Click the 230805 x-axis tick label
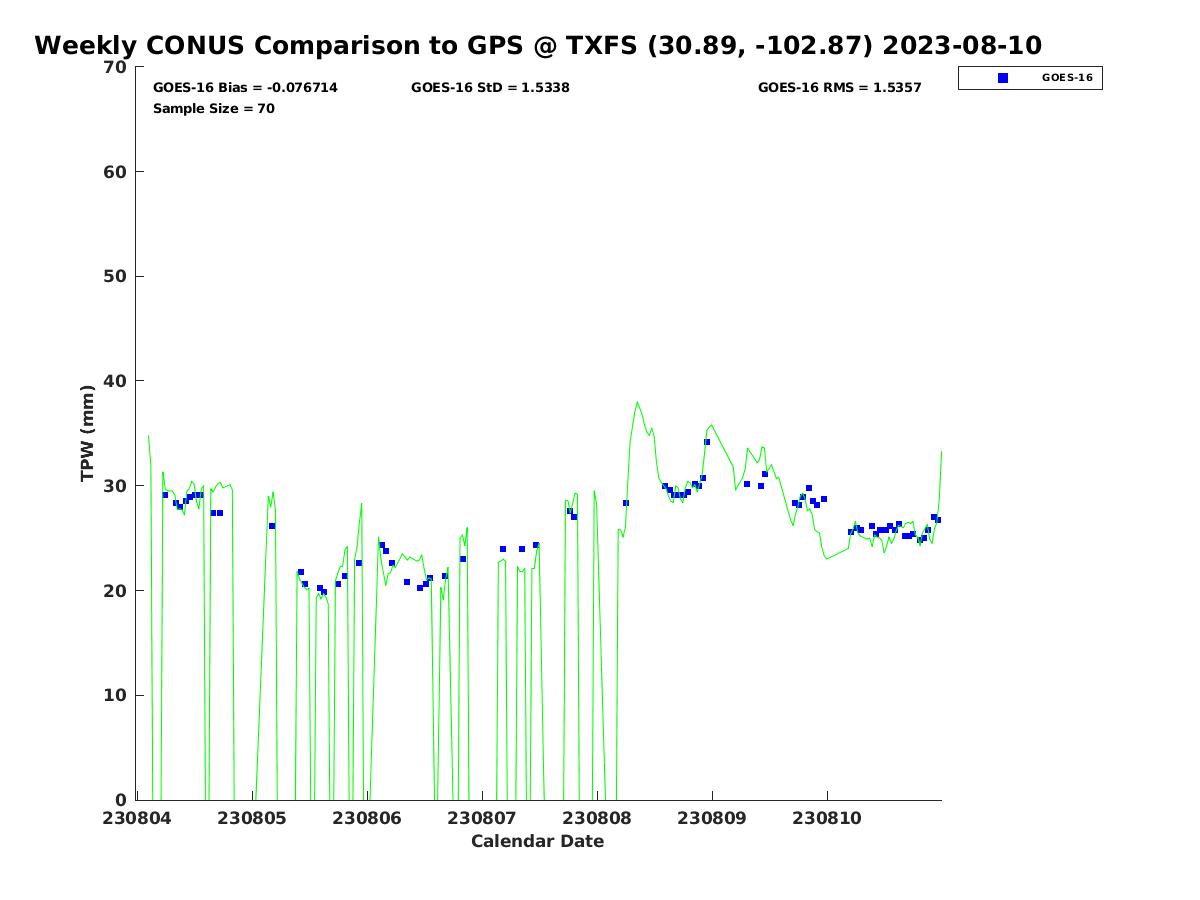 (251, 818)
